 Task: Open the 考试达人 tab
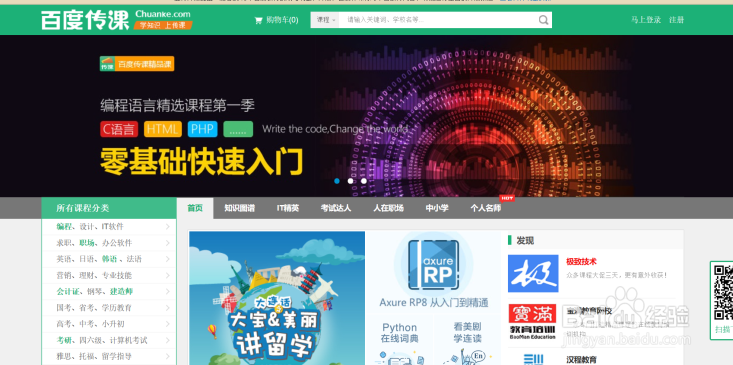coord(336,208)
